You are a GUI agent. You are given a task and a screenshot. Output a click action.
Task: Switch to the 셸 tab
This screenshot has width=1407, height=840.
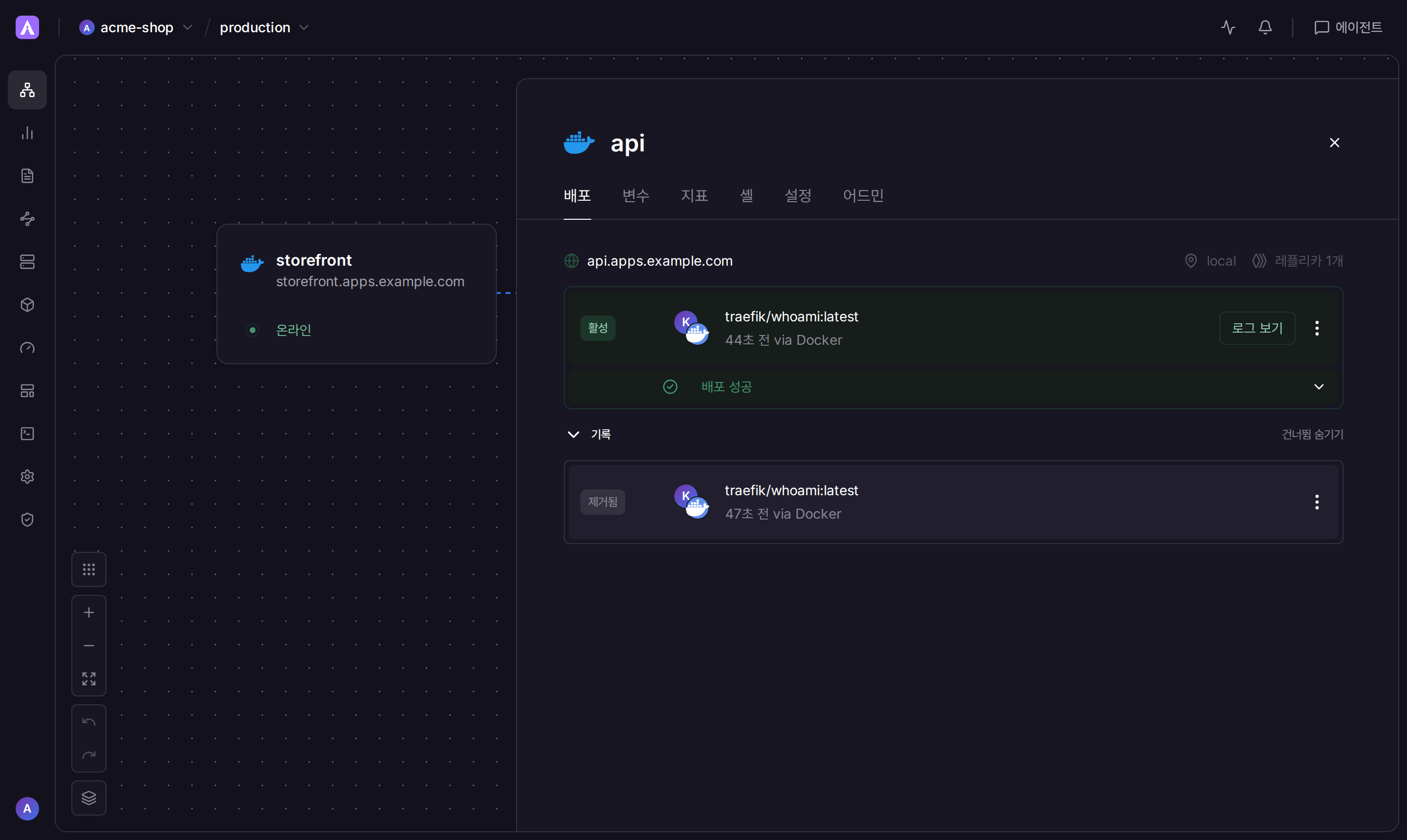point(746,196)
